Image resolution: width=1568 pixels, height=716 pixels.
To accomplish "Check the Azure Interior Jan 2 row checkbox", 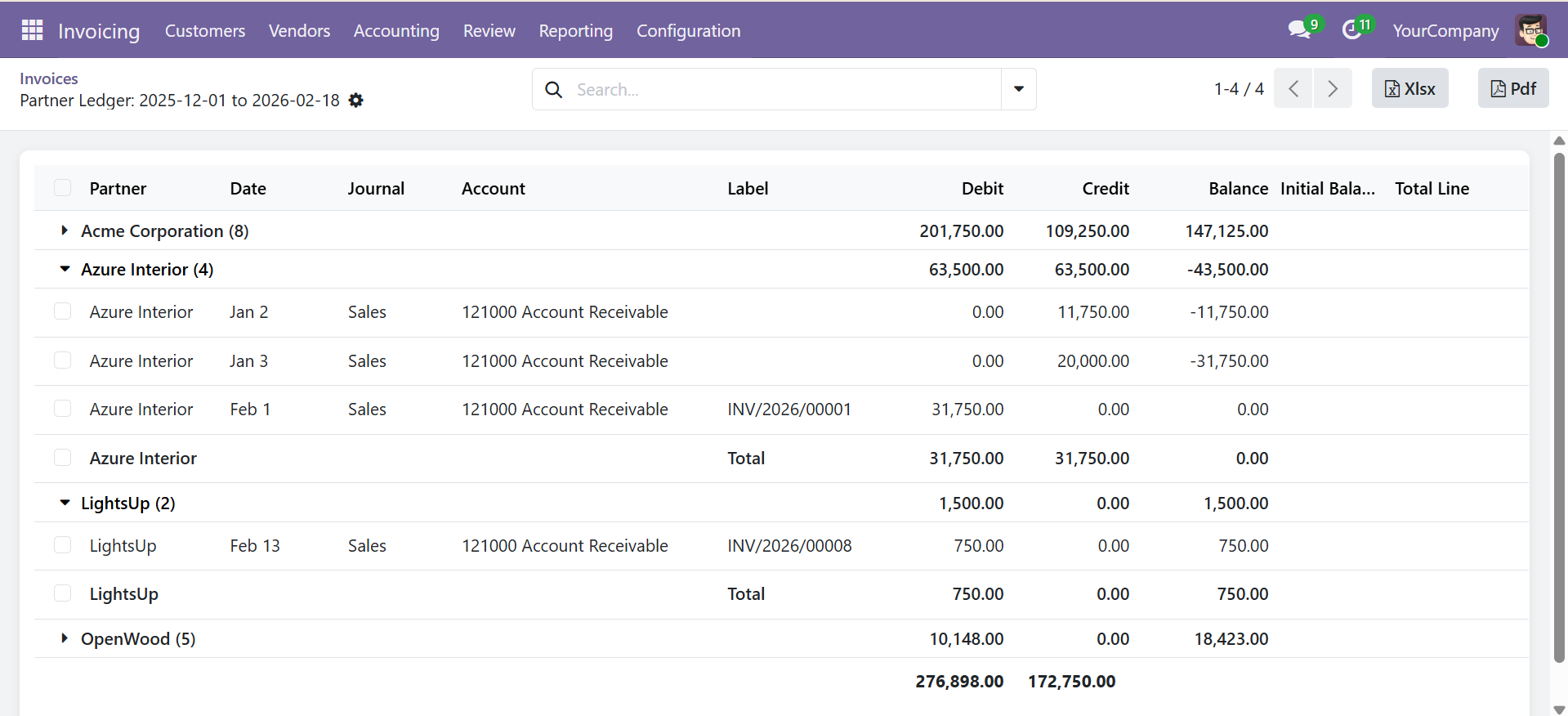I will 62,311.
